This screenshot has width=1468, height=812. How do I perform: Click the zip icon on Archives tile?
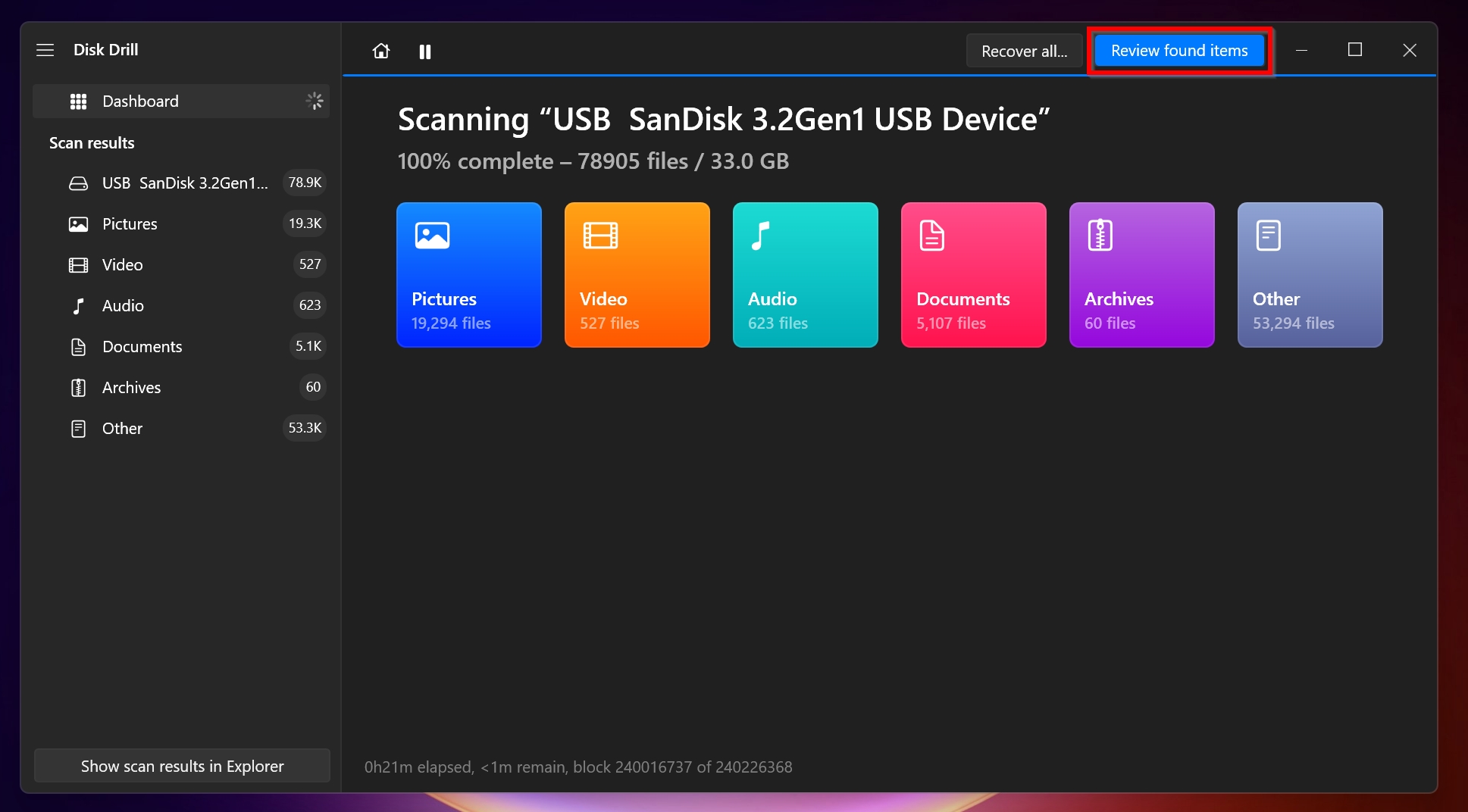coord(1100,236)
